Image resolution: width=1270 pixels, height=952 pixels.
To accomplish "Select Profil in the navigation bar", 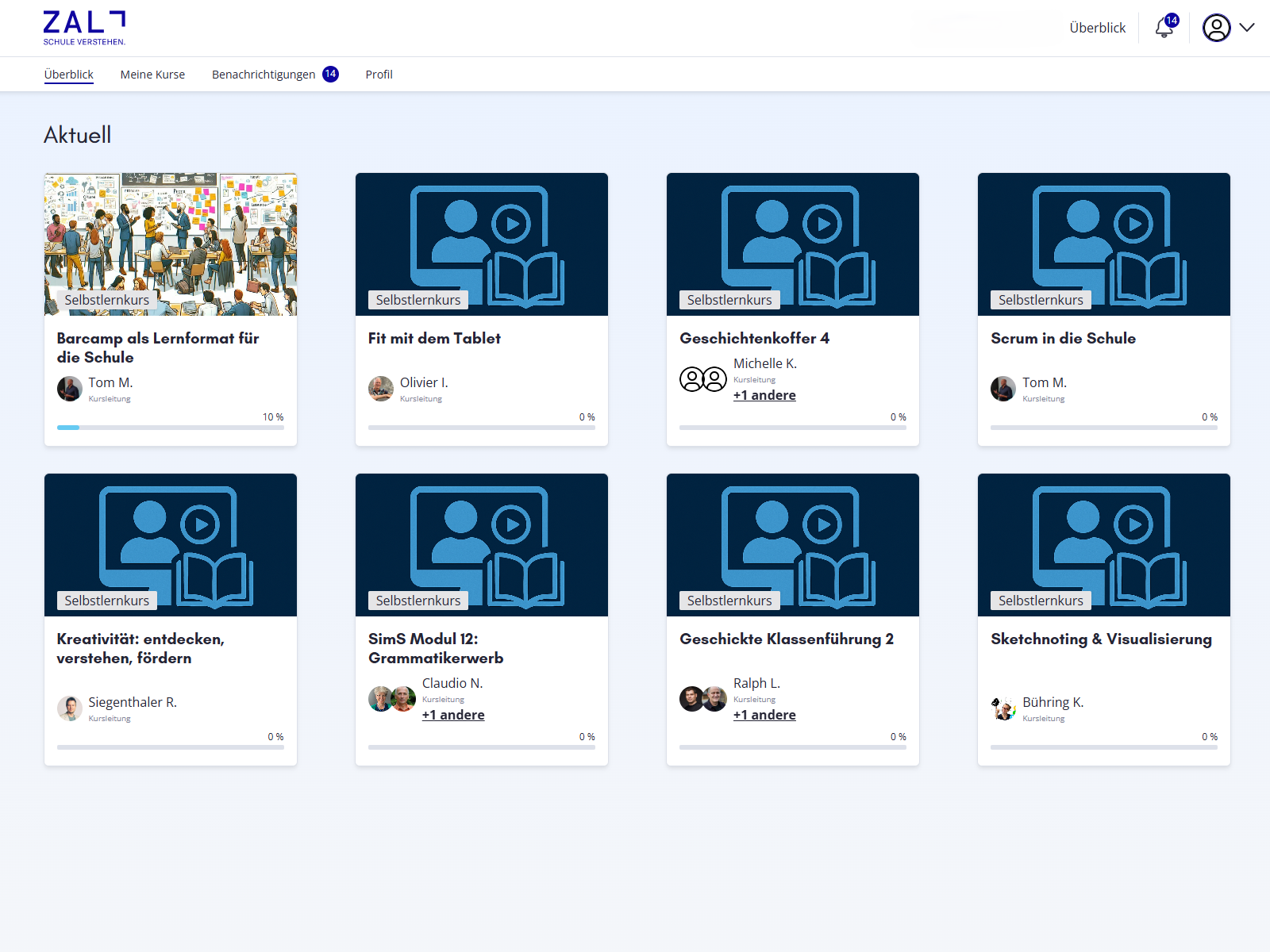I will 379,74.
